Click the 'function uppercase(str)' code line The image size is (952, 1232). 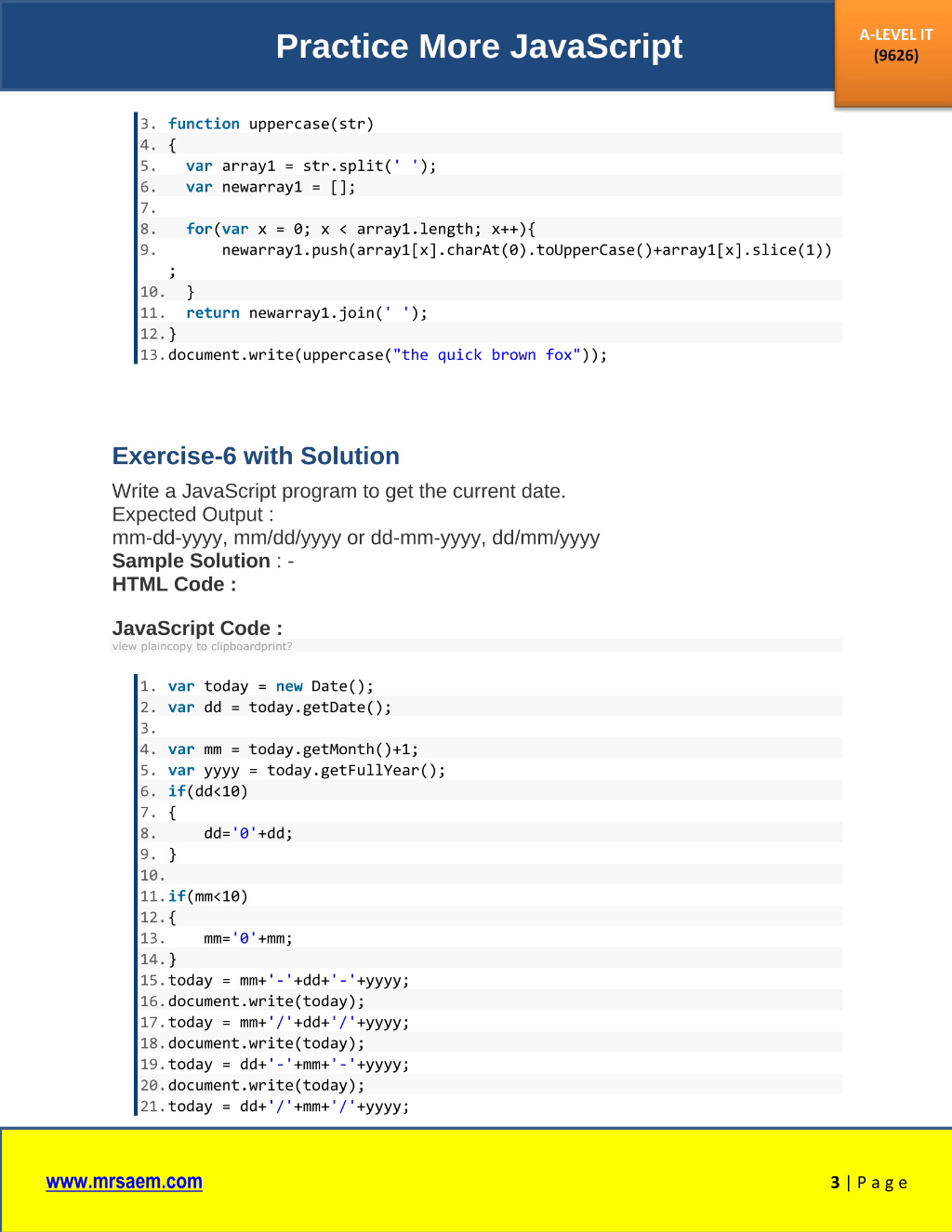click(271, 124)
